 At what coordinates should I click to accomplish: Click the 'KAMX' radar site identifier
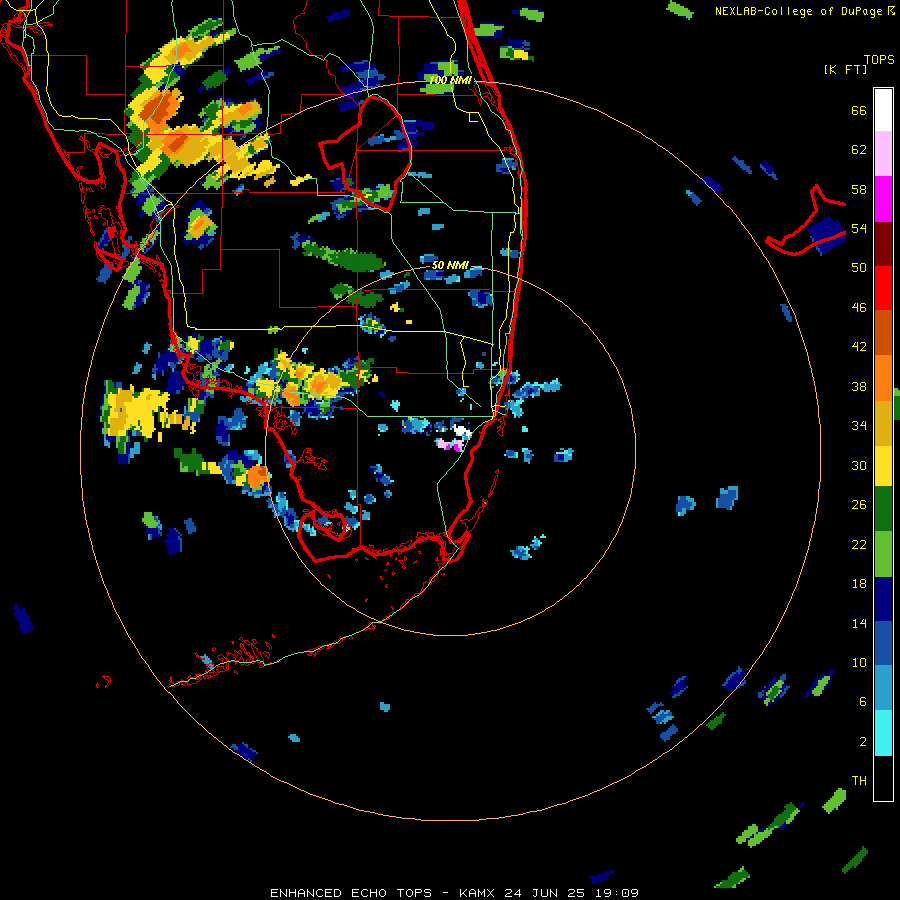point(478,893)
